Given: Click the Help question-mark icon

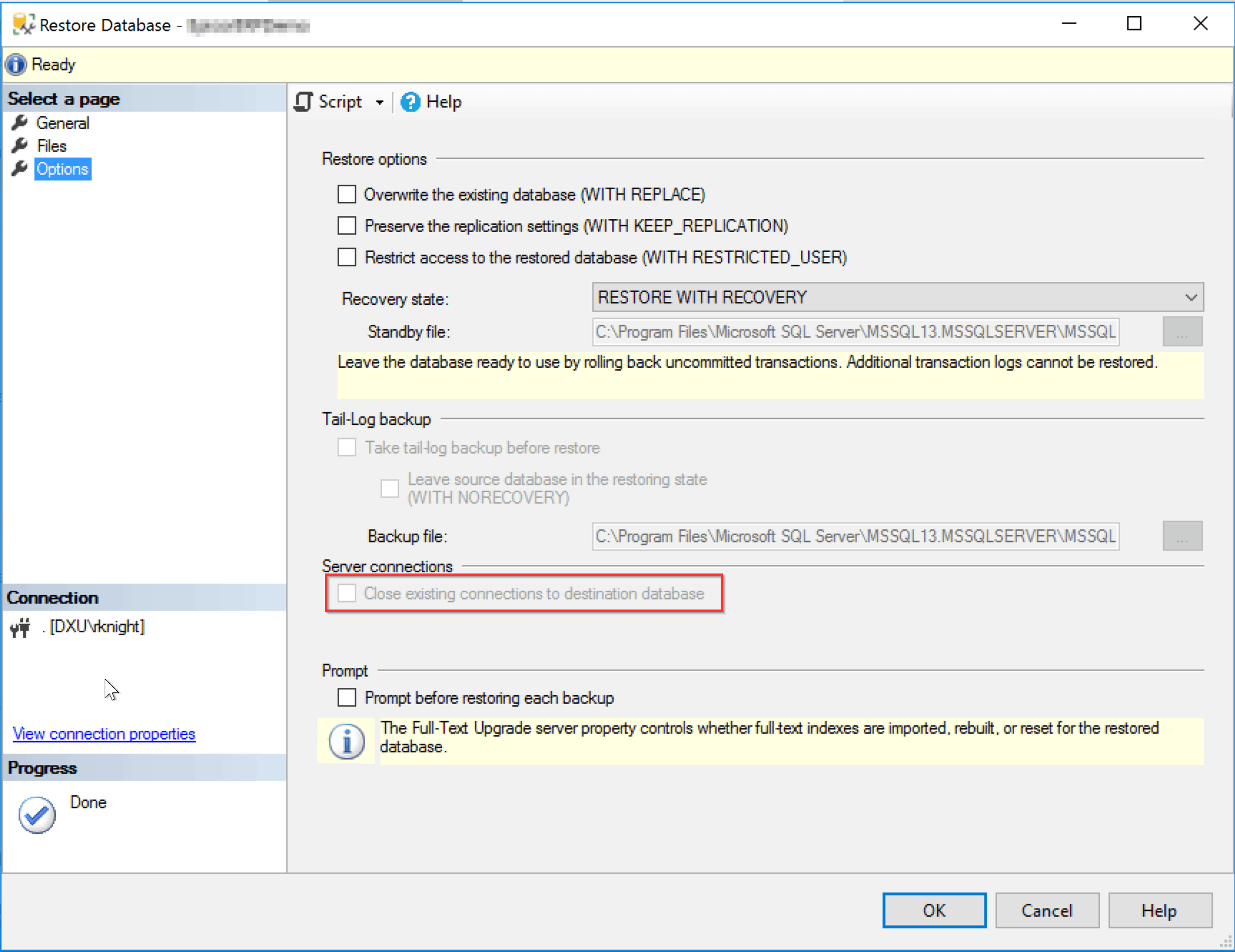Looking at the screenshot, I should (x=410, y=102).
